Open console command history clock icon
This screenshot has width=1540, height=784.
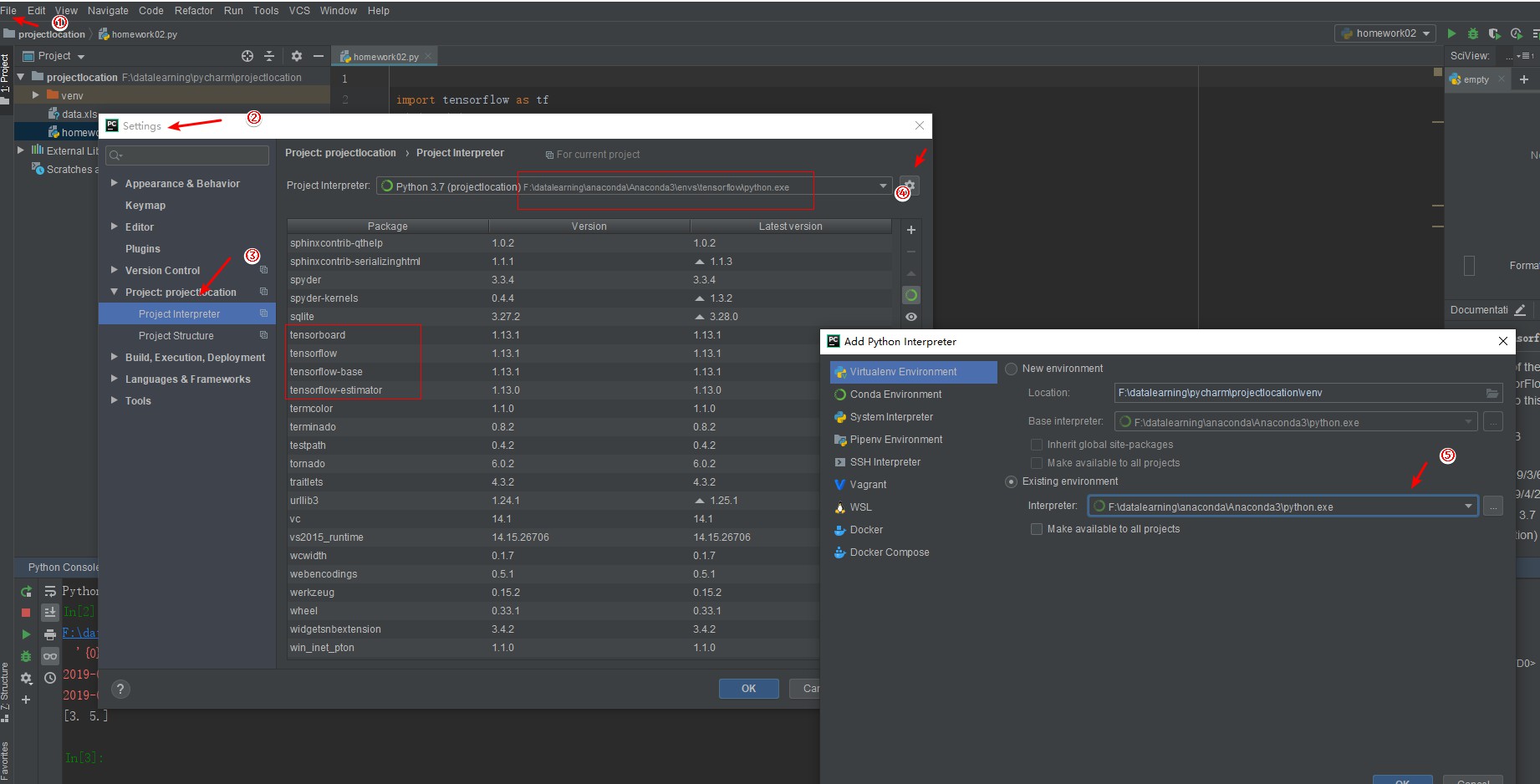[x=50, y=678]
